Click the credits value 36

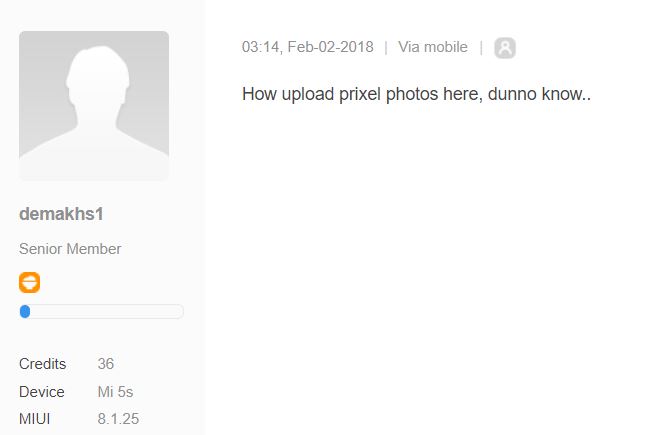click(106, 364)
